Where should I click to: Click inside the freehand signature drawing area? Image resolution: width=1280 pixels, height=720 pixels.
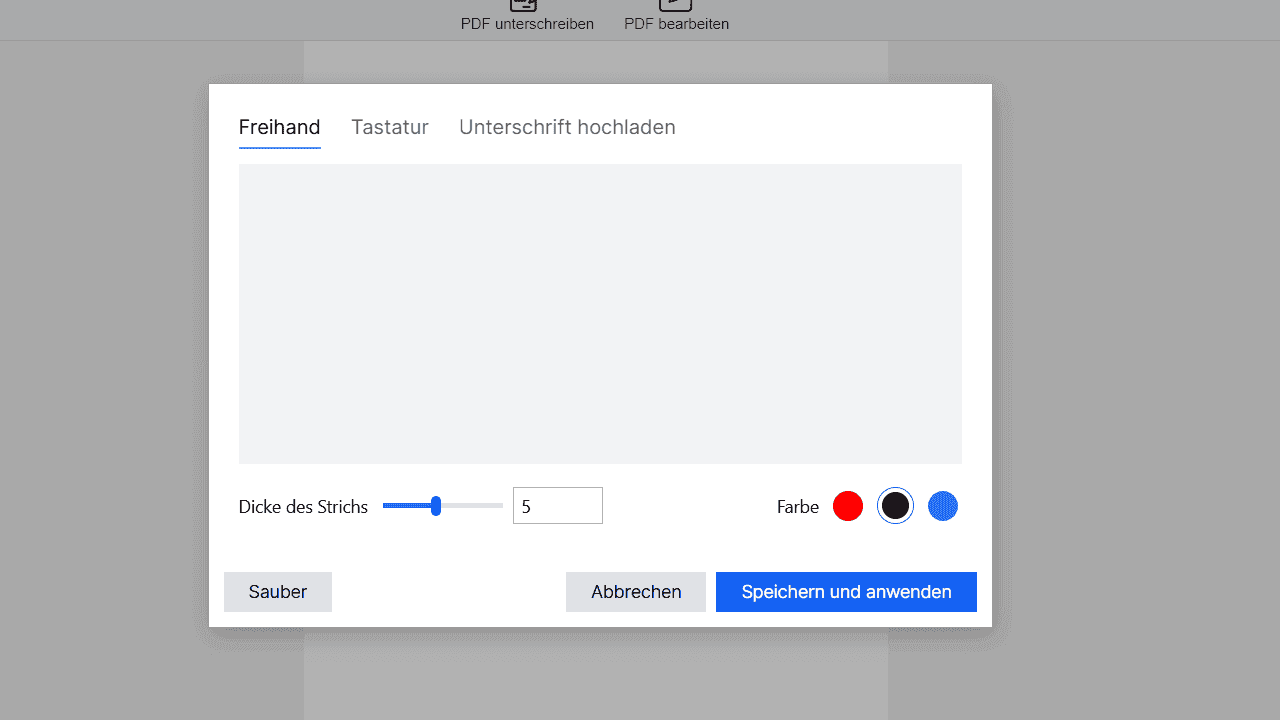point(600,314)
